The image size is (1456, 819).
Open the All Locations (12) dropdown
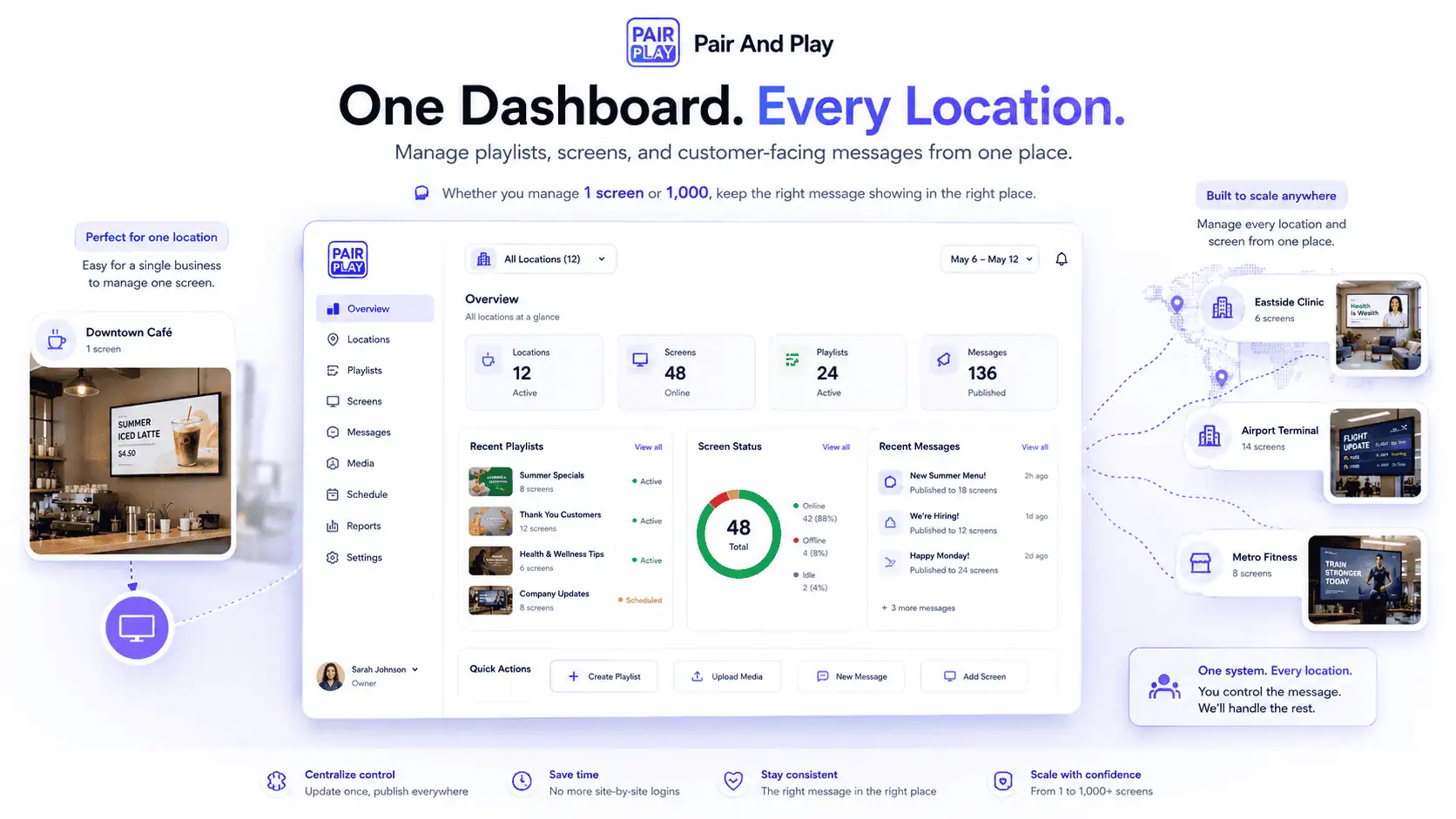pos(541,259)
